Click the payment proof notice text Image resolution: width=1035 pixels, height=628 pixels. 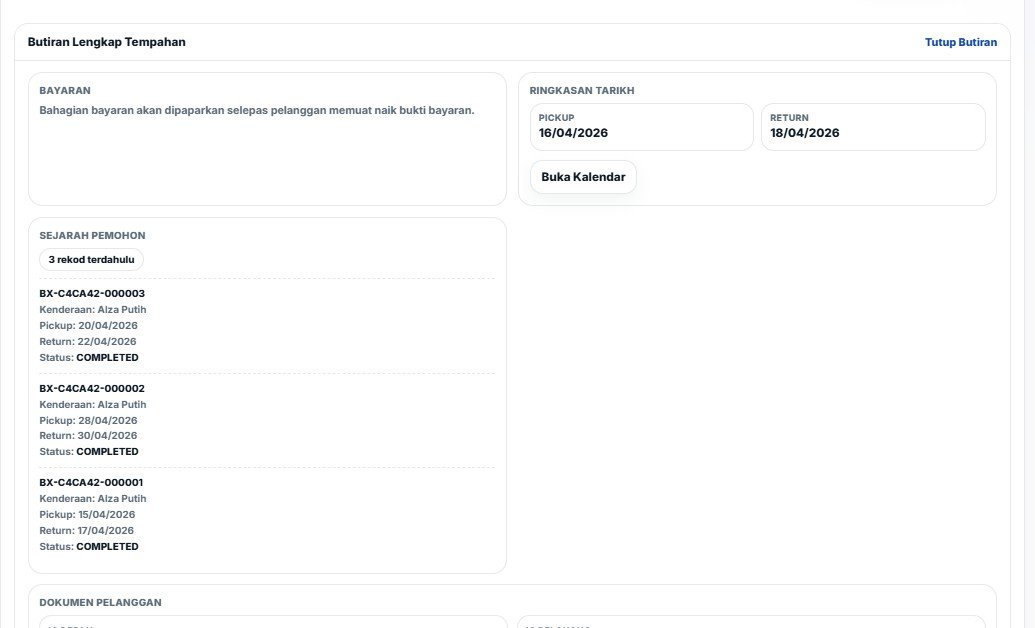coord(256,110)
